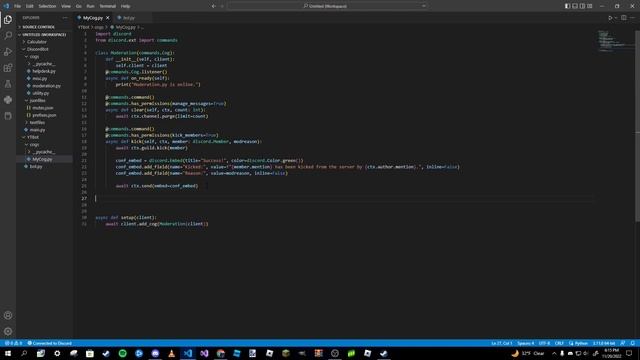Viewport: 640px width, 360px height.
Task: Change CRLF end of line sequence
Action: click(x=559, y=343)
